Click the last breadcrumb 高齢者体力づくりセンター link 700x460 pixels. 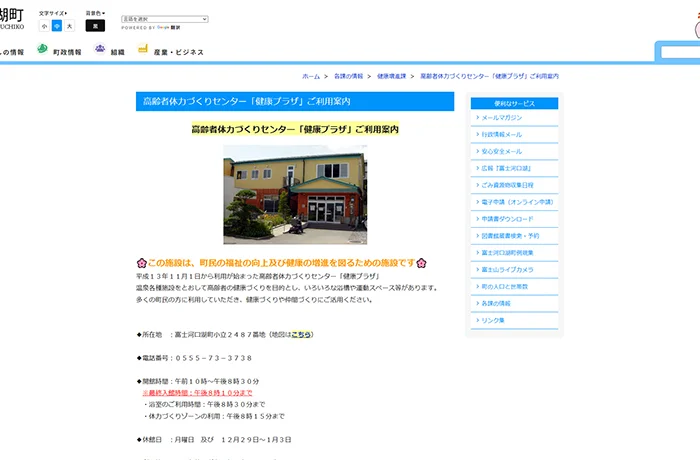click(x=489, y=76)
